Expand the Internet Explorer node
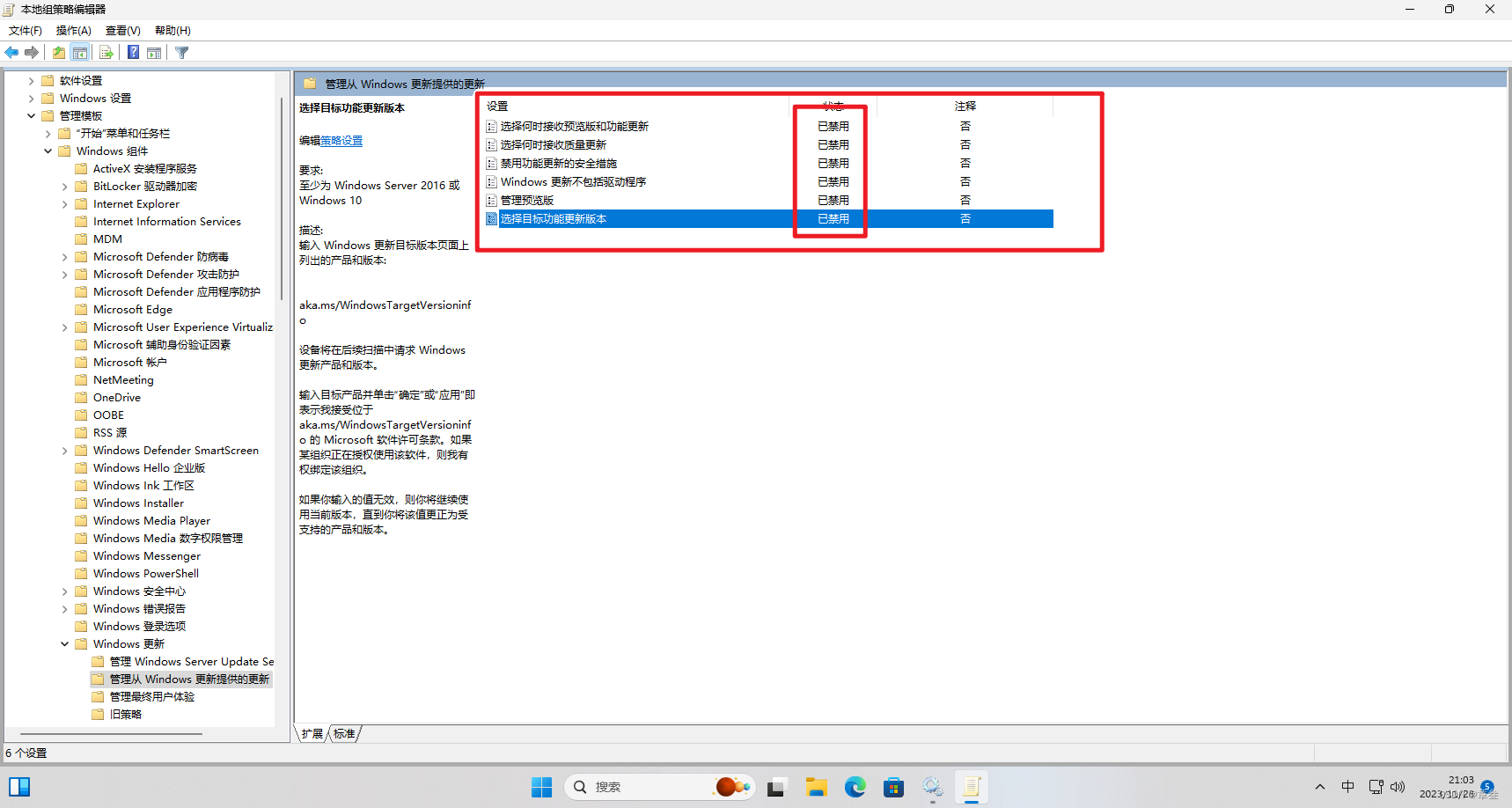This screenshot has height=808, width=1512. (x=64, y=204)
